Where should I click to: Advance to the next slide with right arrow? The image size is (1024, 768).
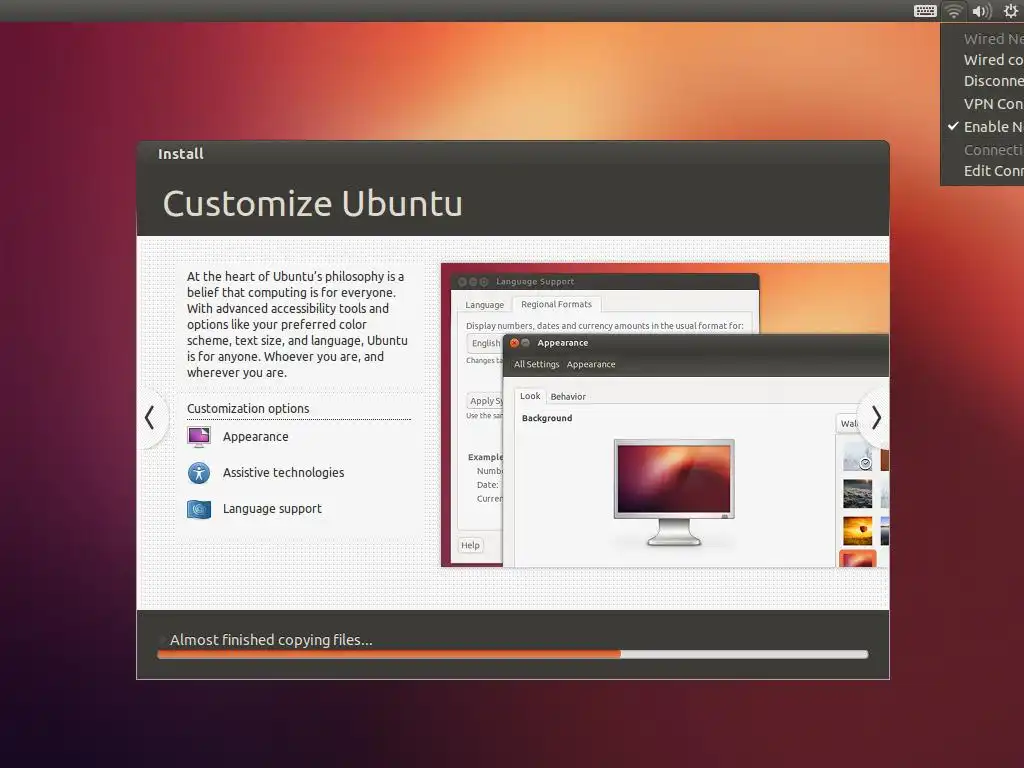point(876,418)
